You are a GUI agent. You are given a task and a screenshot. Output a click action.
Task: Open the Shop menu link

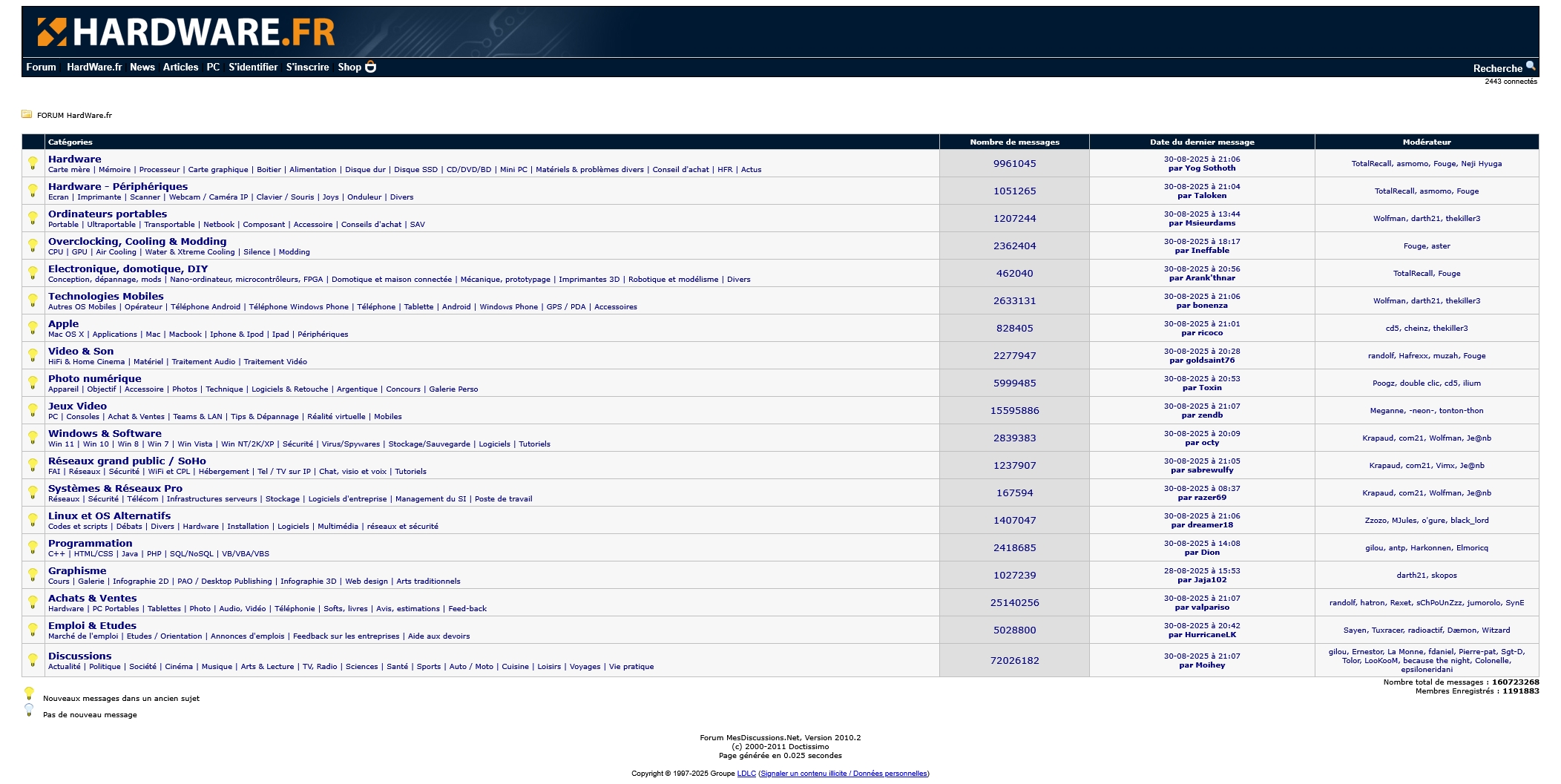349,67
